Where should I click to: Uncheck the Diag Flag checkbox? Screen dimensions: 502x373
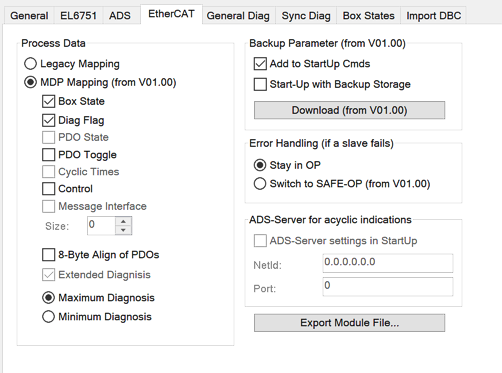48,120
